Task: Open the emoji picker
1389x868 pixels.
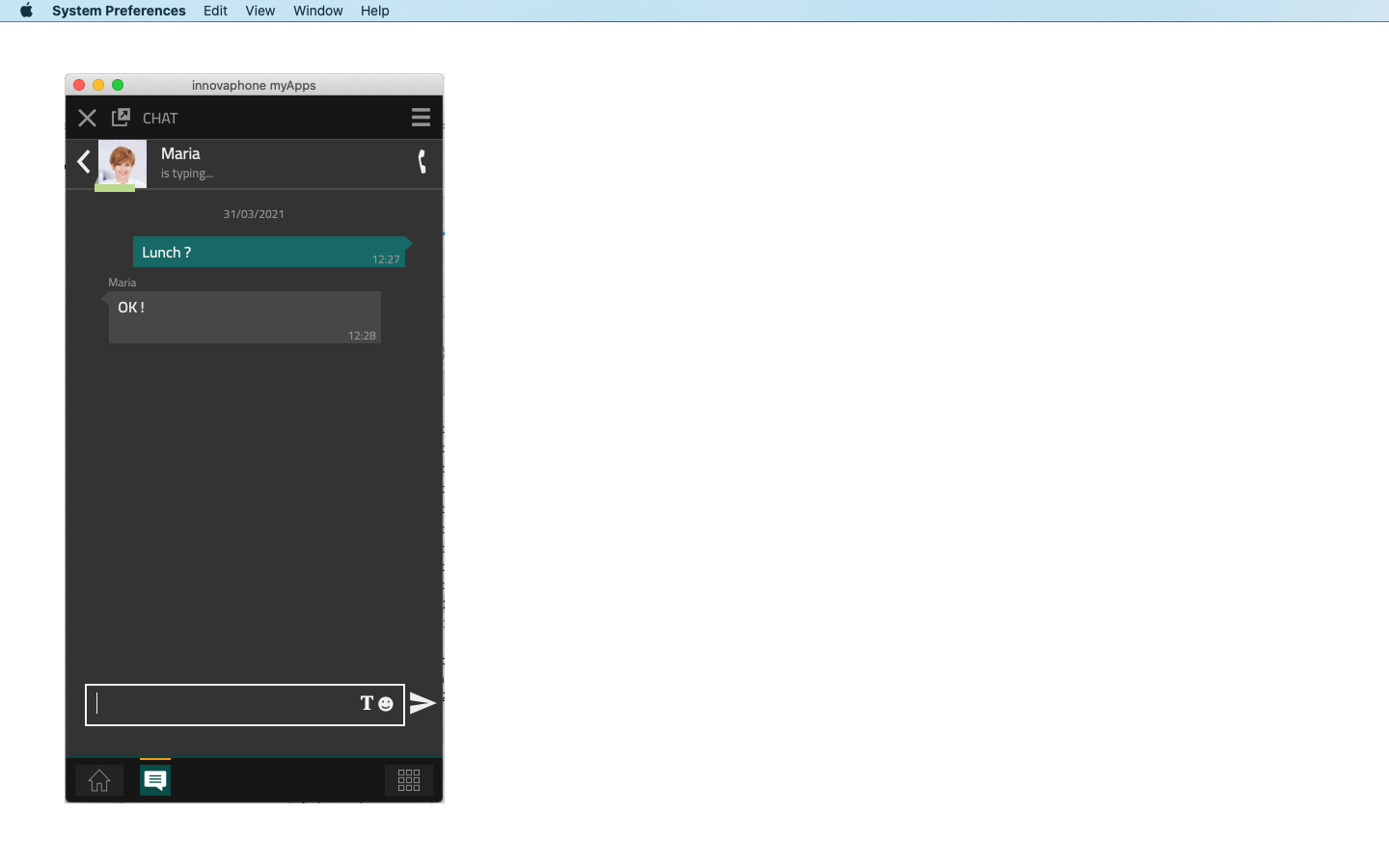Action: click(386, 704)
